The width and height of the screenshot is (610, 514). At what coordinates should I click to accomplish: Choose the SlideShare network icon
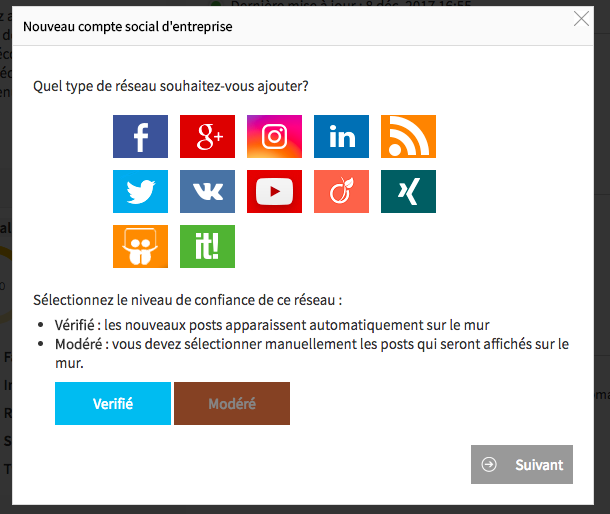[x=140, y=246]
